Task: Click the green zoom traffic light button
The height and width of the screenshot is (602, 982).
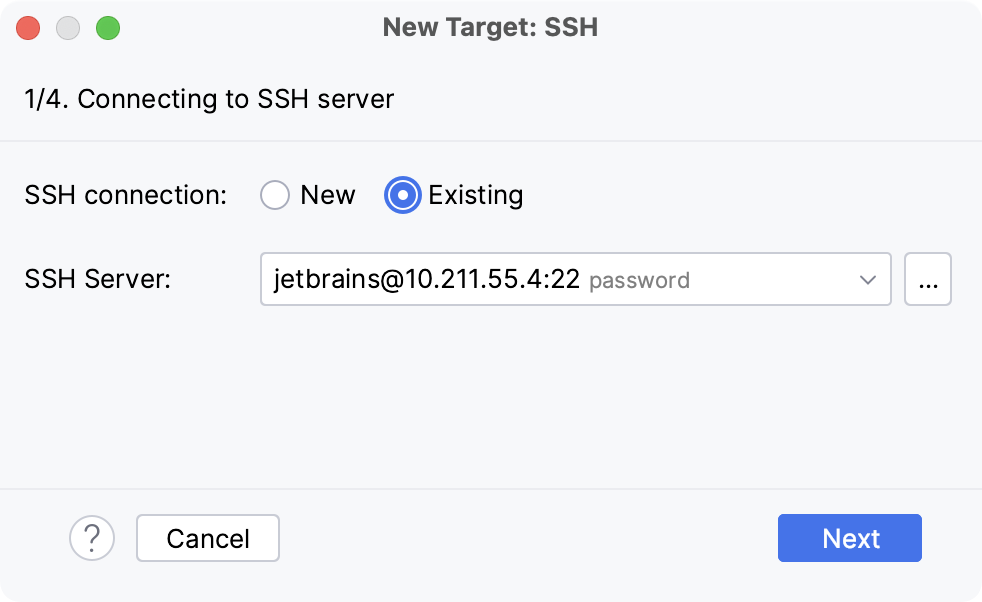Action: click(110, 27)
